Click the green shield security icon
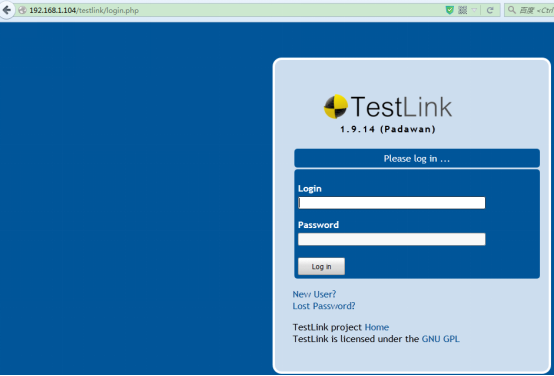 coord(449,10)
